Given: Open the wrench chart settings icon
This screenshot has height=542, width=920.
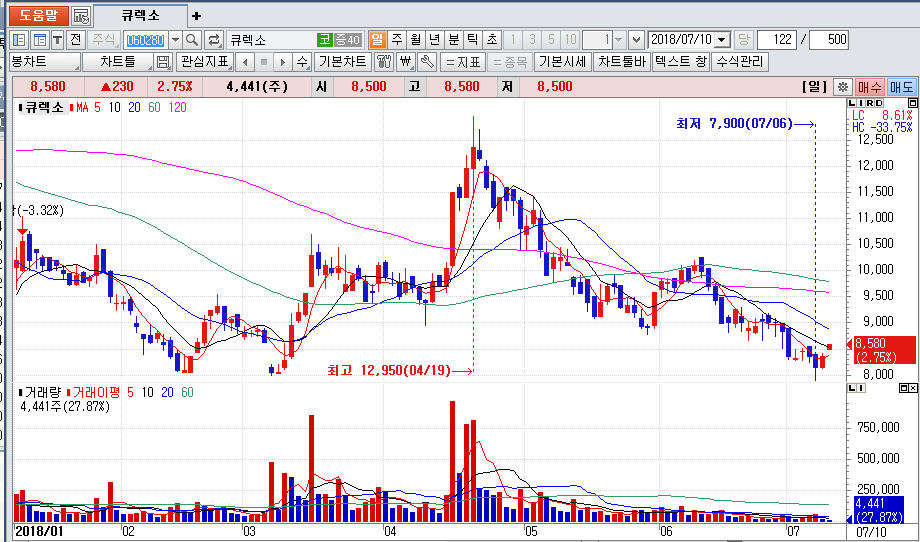Looking at the screenshot, I should coord(427,62).
